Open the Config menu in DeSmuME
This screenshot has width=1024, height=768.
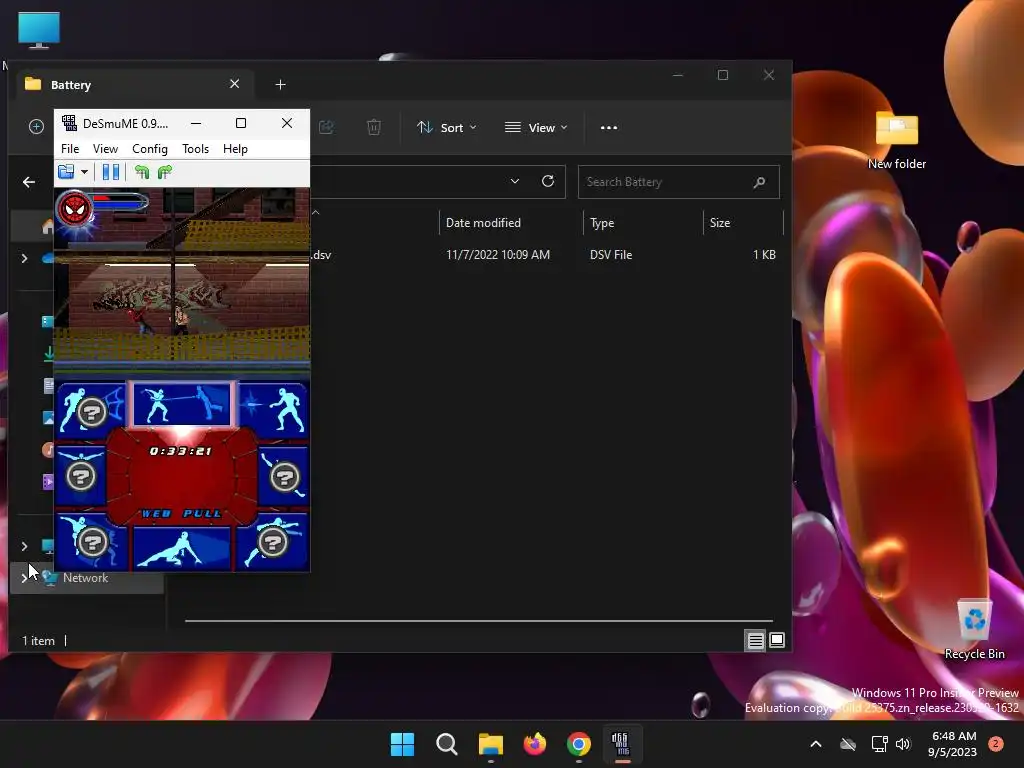pos(150,149)
